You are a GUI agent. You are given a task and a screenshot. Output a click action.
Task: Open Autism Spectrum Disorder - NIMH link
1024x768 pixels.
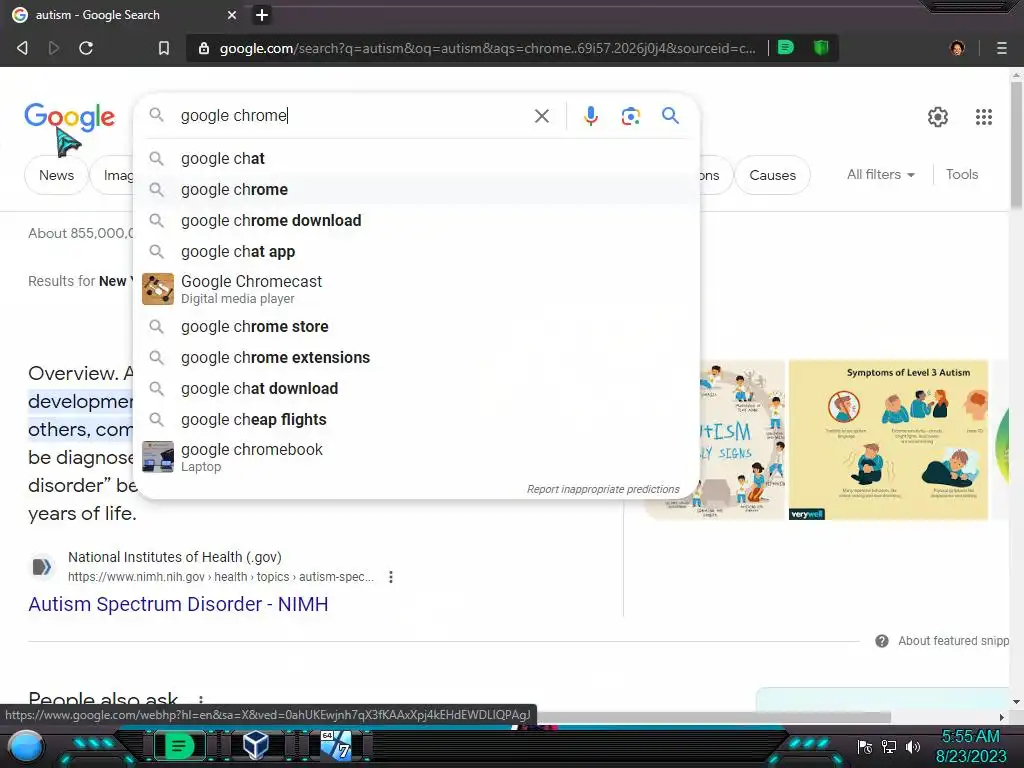[x=178, y=604]
